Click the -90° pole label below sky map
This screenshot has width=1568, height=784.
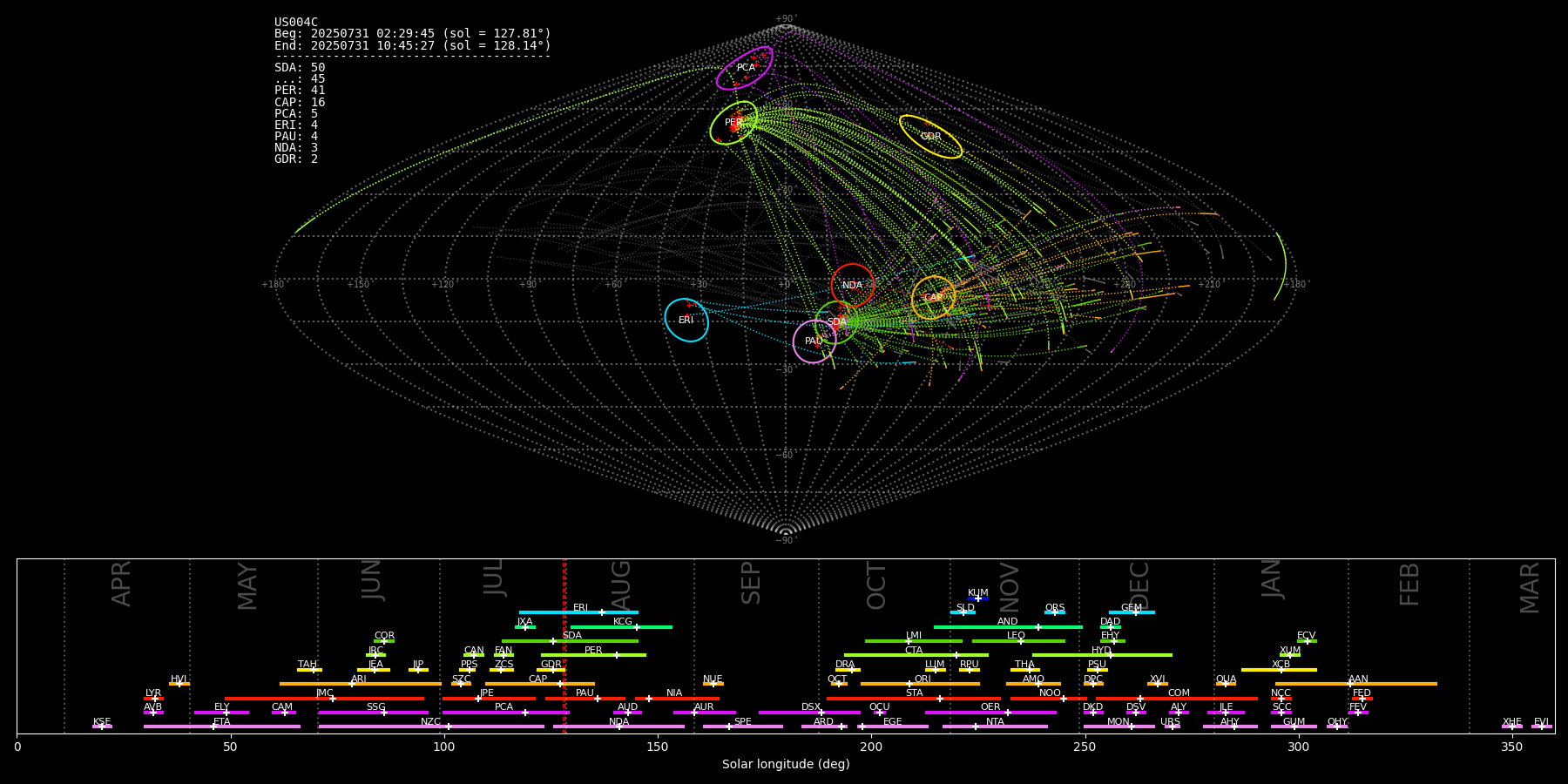(786, 541)
